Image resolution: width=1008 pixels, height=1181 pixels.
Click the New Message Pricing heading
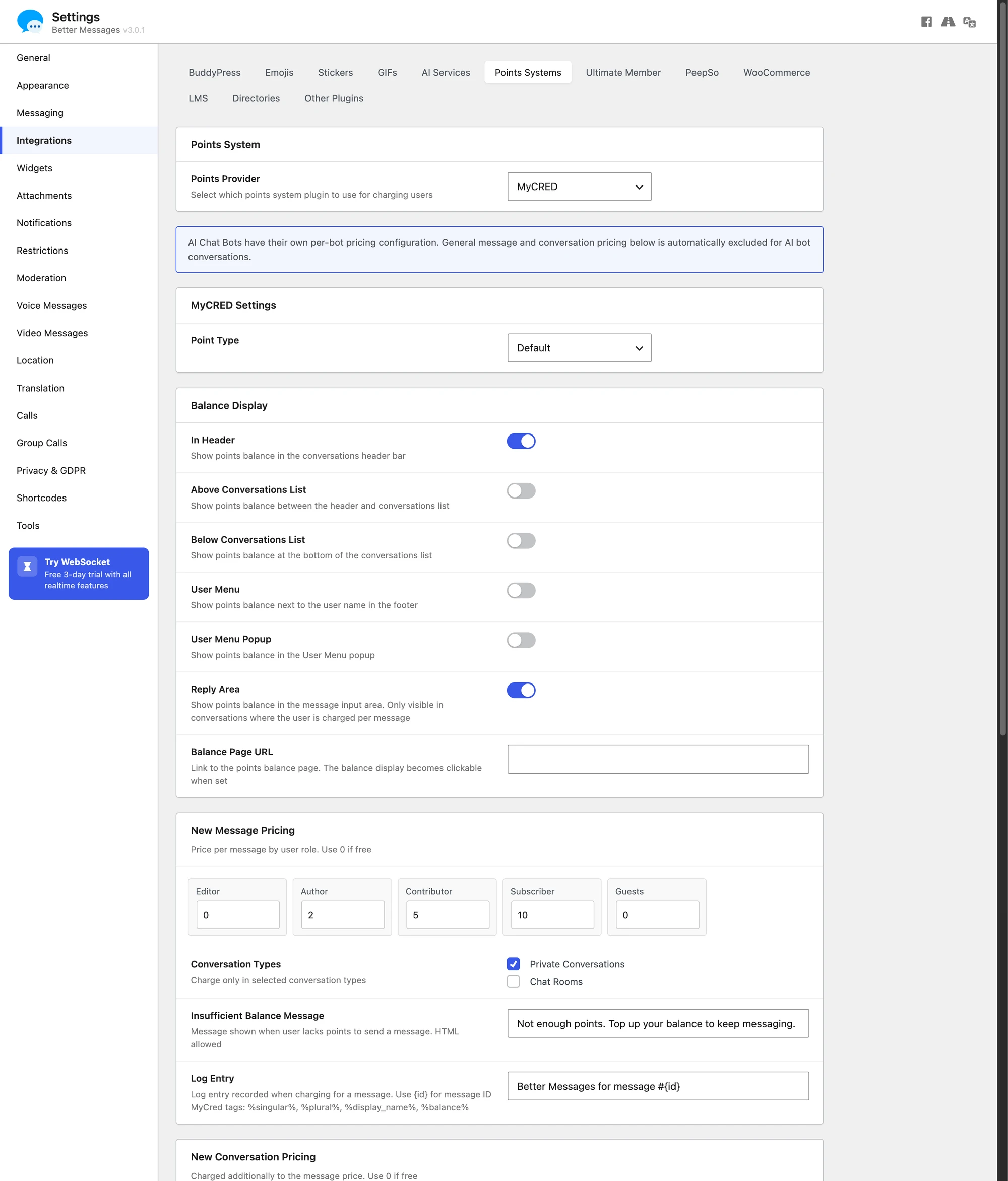point(243,831)
